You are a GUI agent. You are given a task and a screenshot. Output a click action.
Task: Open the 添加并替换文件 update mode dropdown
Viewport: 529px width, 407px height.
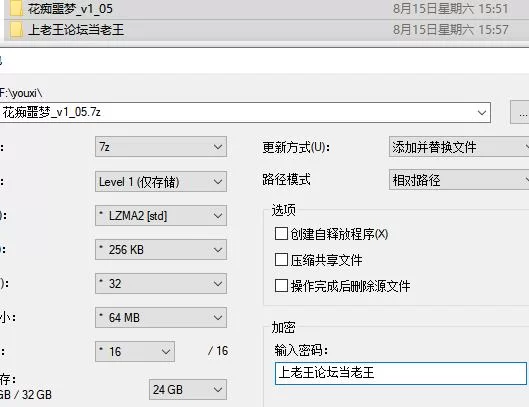point(459,147)
